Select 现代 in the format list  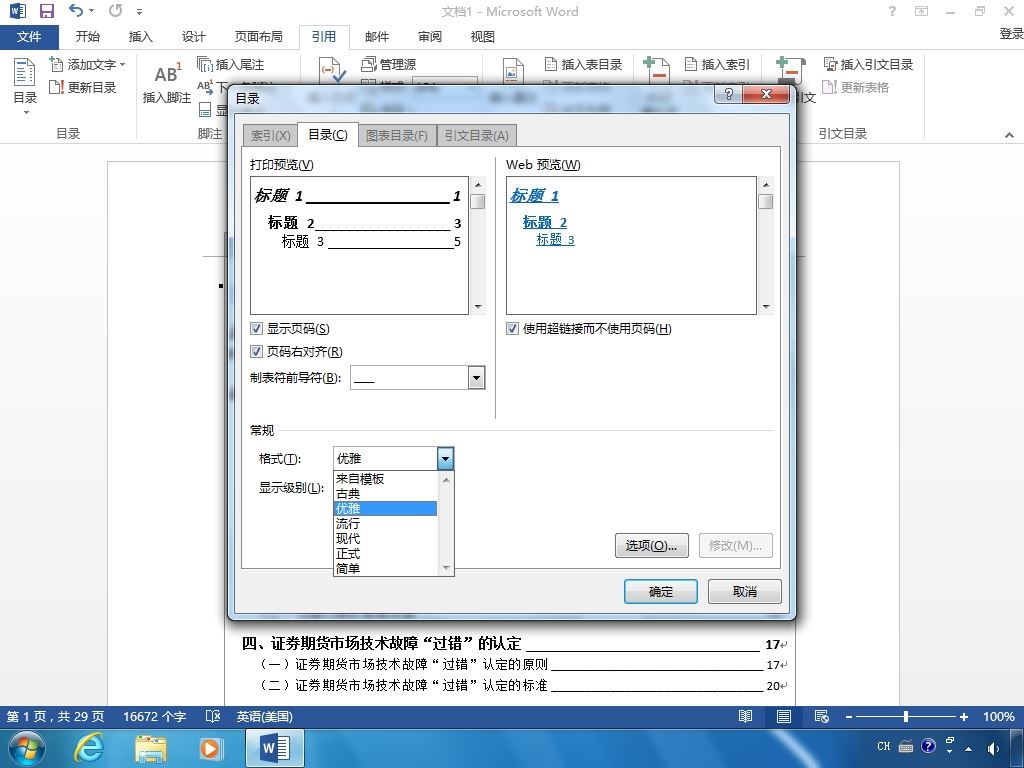pyautogui.click(x=385, y=539)
